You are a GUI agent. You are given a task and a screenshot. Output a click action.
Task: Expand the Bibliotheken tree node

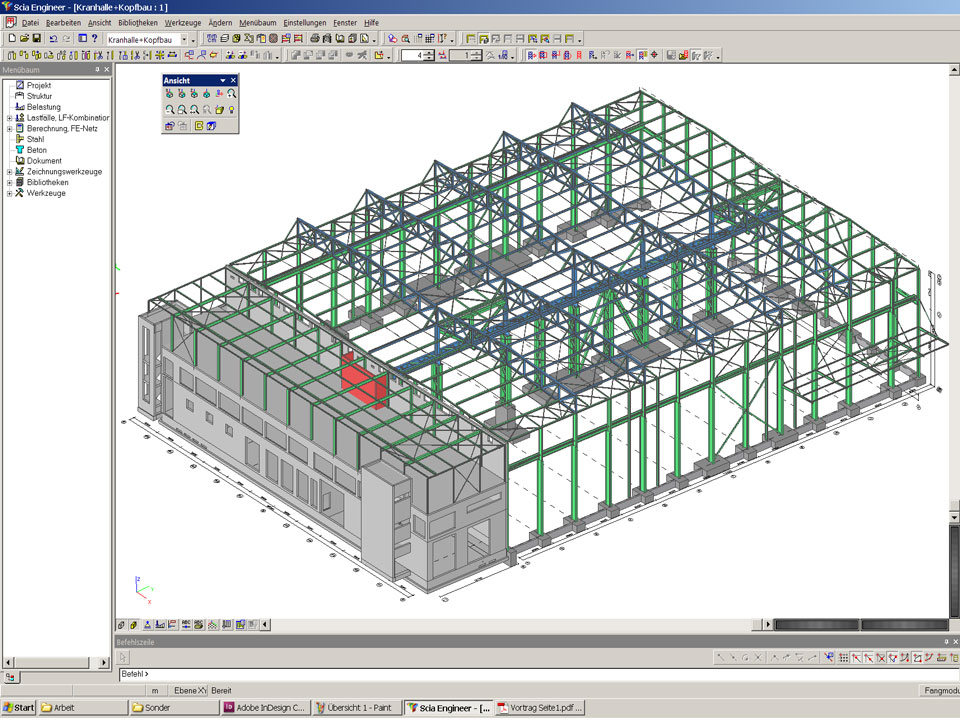(9, 183)
